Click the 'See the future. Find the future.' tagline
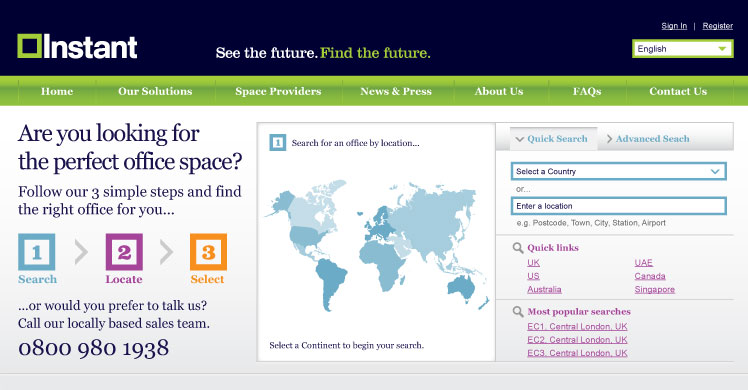This screenshot has height=390, width=748. (x=323, y=53)
